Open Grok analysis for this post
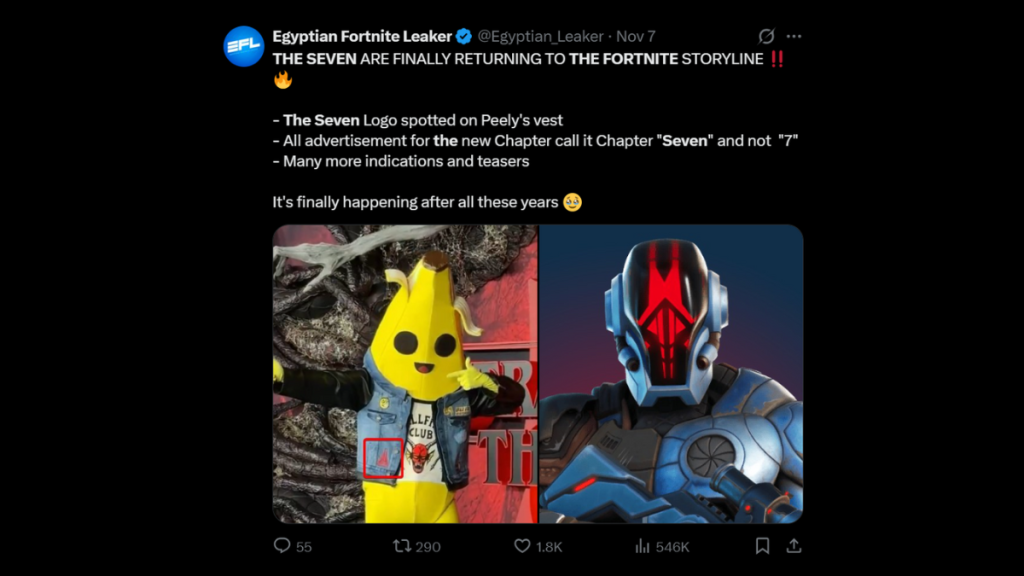 click(x=765, y=35)
